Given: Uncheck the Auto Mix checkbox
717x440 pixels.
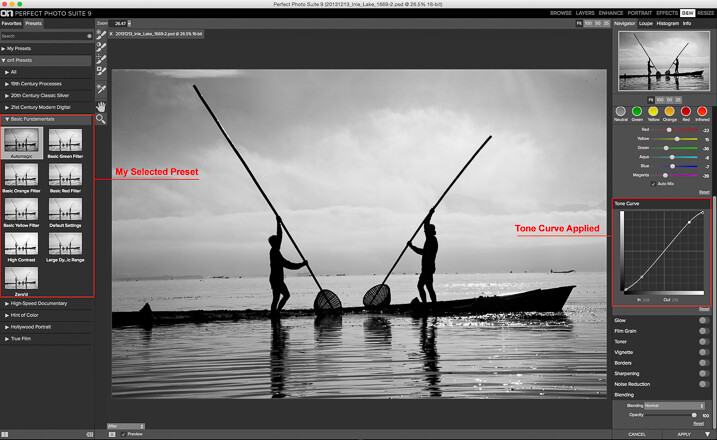Looking at the screenshot, I should pyautogui.click(x=653, y=184).
